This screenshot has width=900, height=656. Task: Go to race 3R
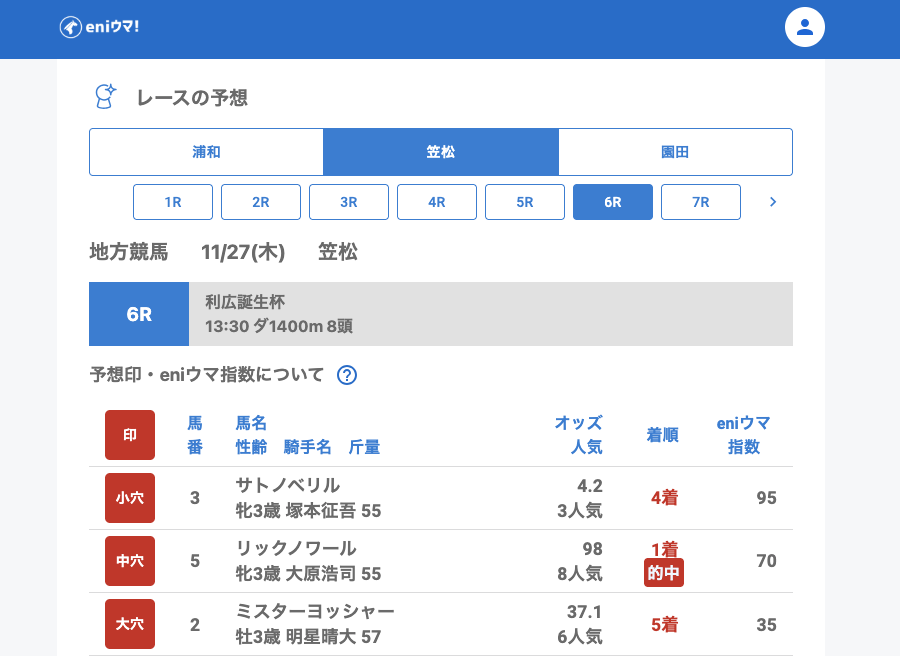coord(349,202)
